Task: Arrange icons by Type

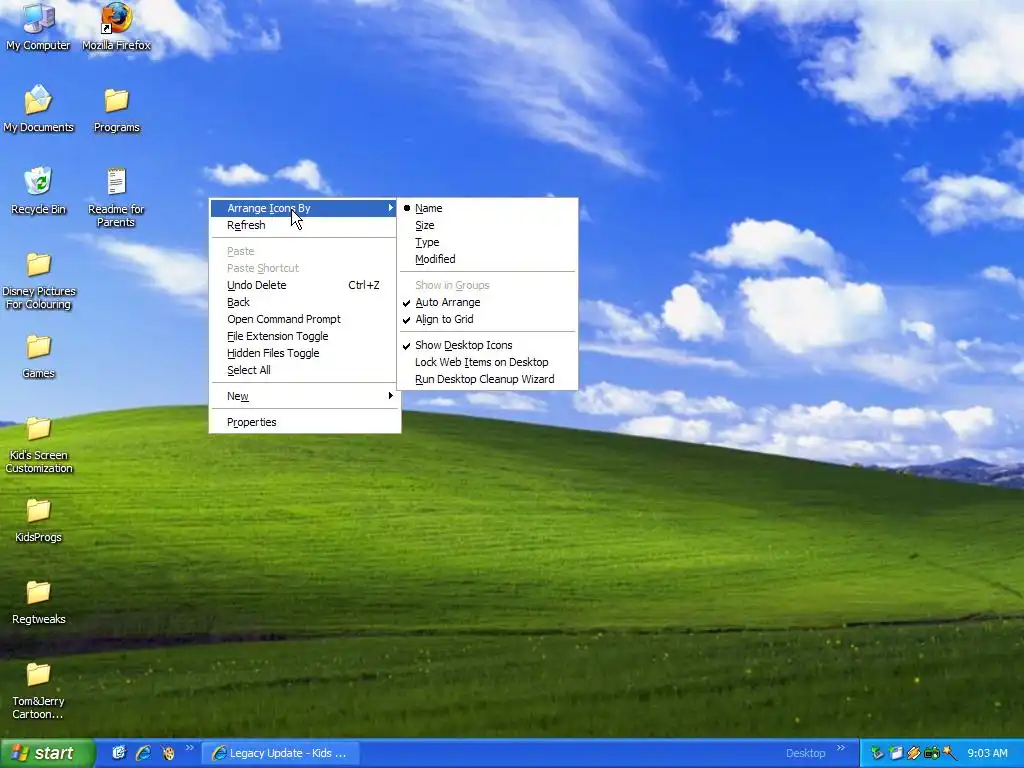Action: pos(487,242)
